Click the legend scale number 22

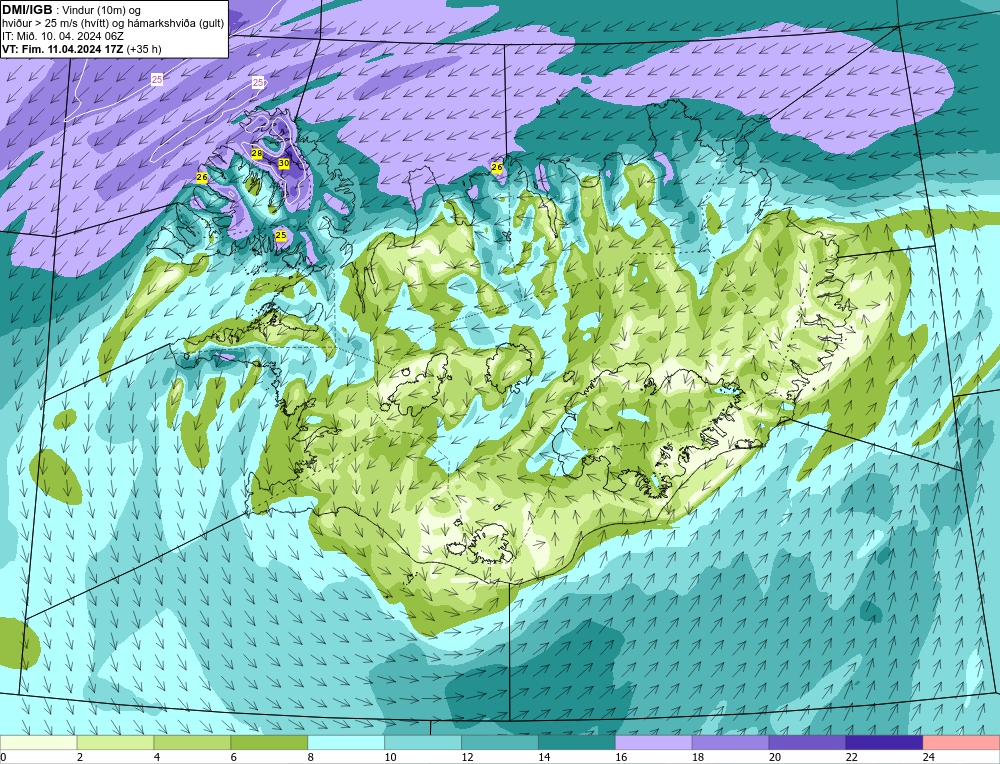click(x=851, y=757)
